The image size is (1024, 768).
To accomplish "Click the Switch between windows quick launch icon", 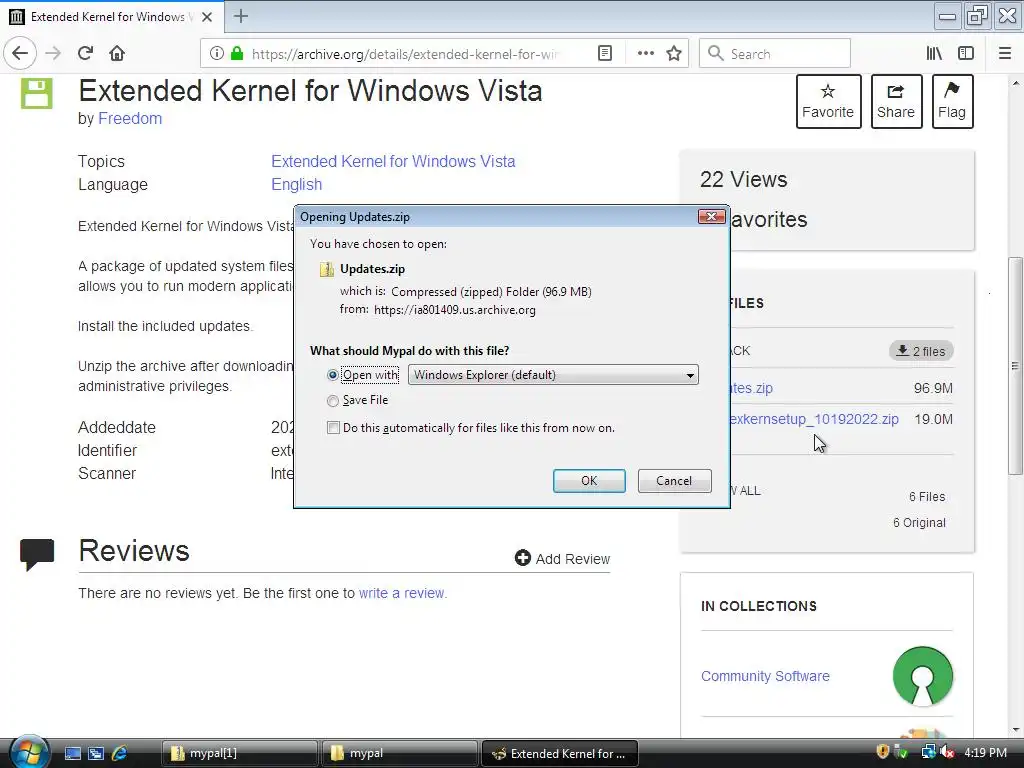I will click(x=96, y=753).
